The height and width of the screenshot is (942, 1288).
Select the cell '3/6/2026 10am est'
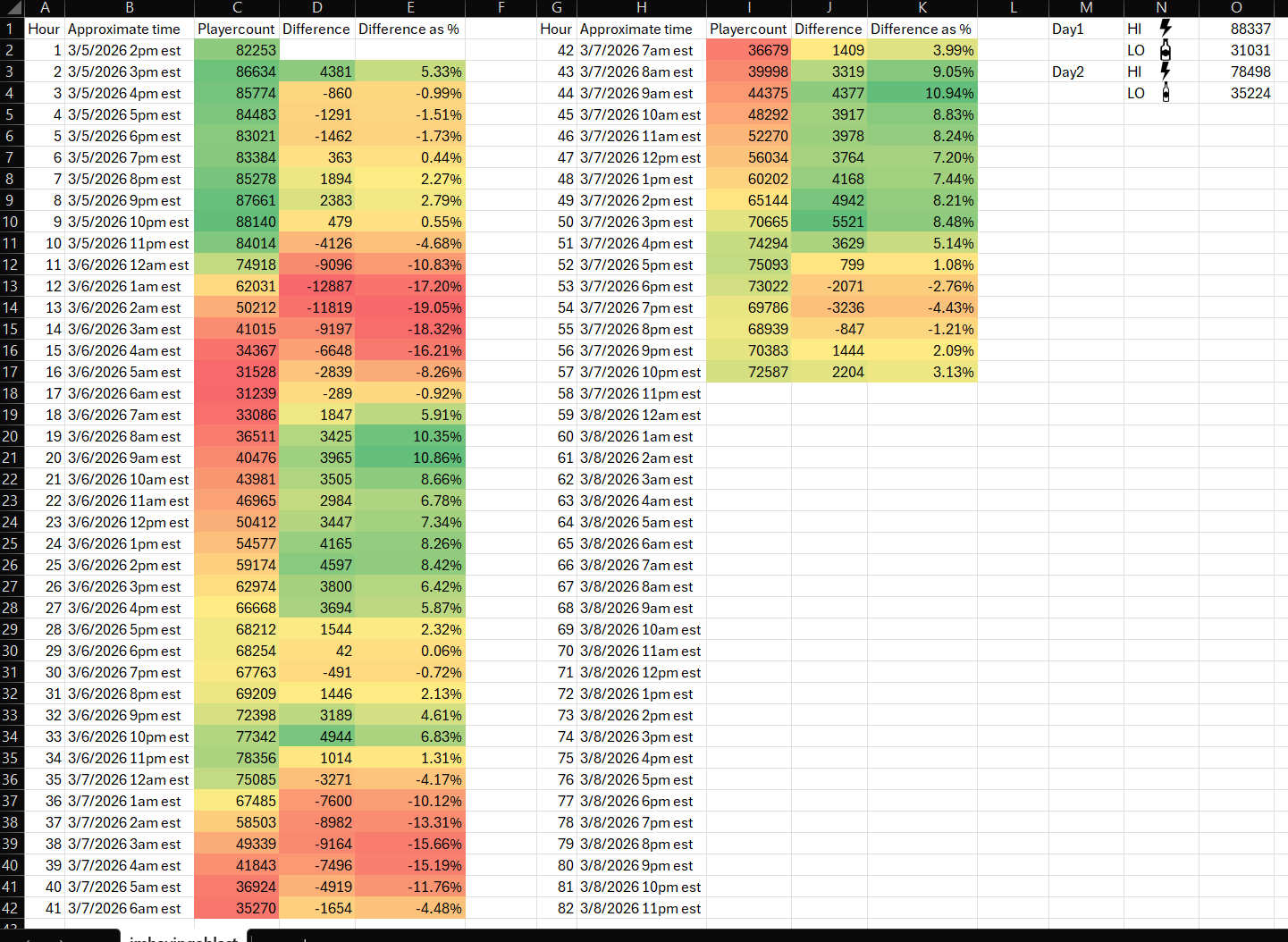[x=129, y=479]
